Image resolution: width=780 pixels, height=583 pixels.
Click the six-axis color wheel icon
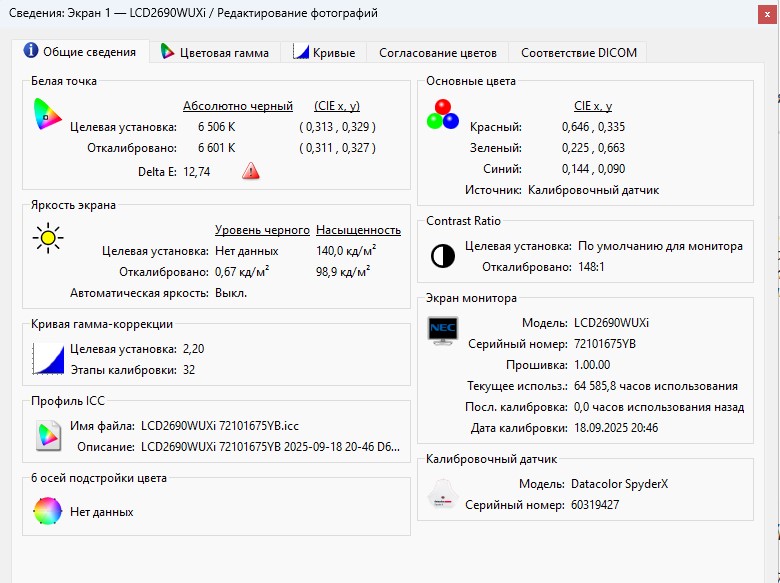[x=46, y=511]
